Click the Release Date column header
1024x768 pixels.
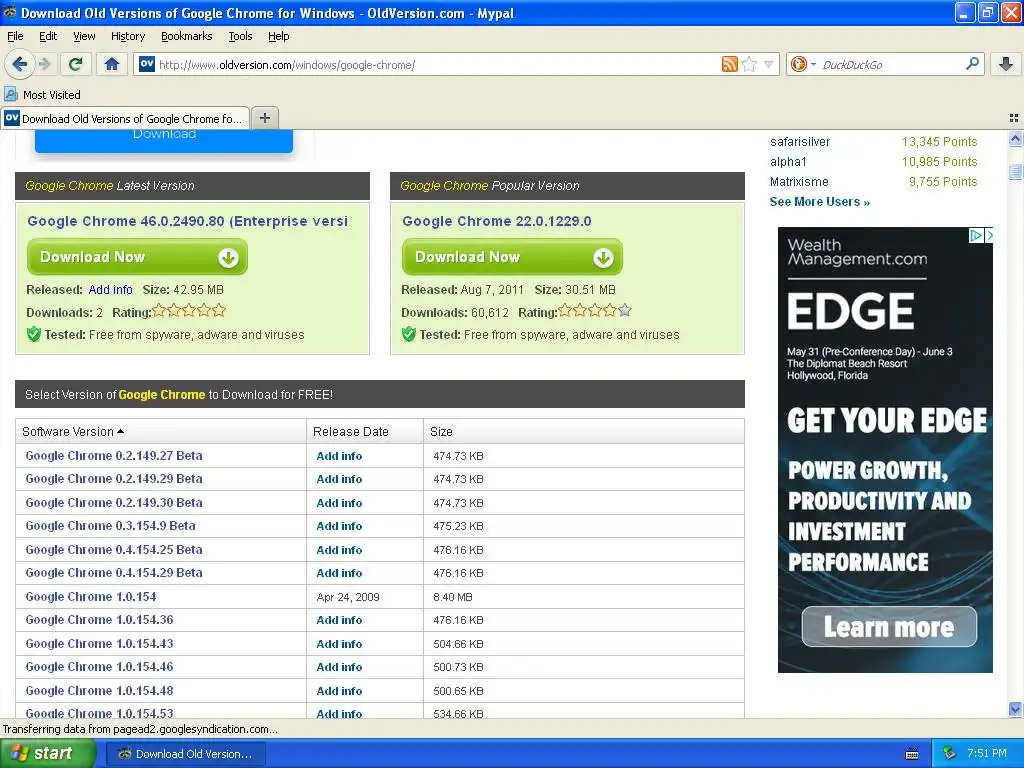pyautogui.click(x=364, y=432)
